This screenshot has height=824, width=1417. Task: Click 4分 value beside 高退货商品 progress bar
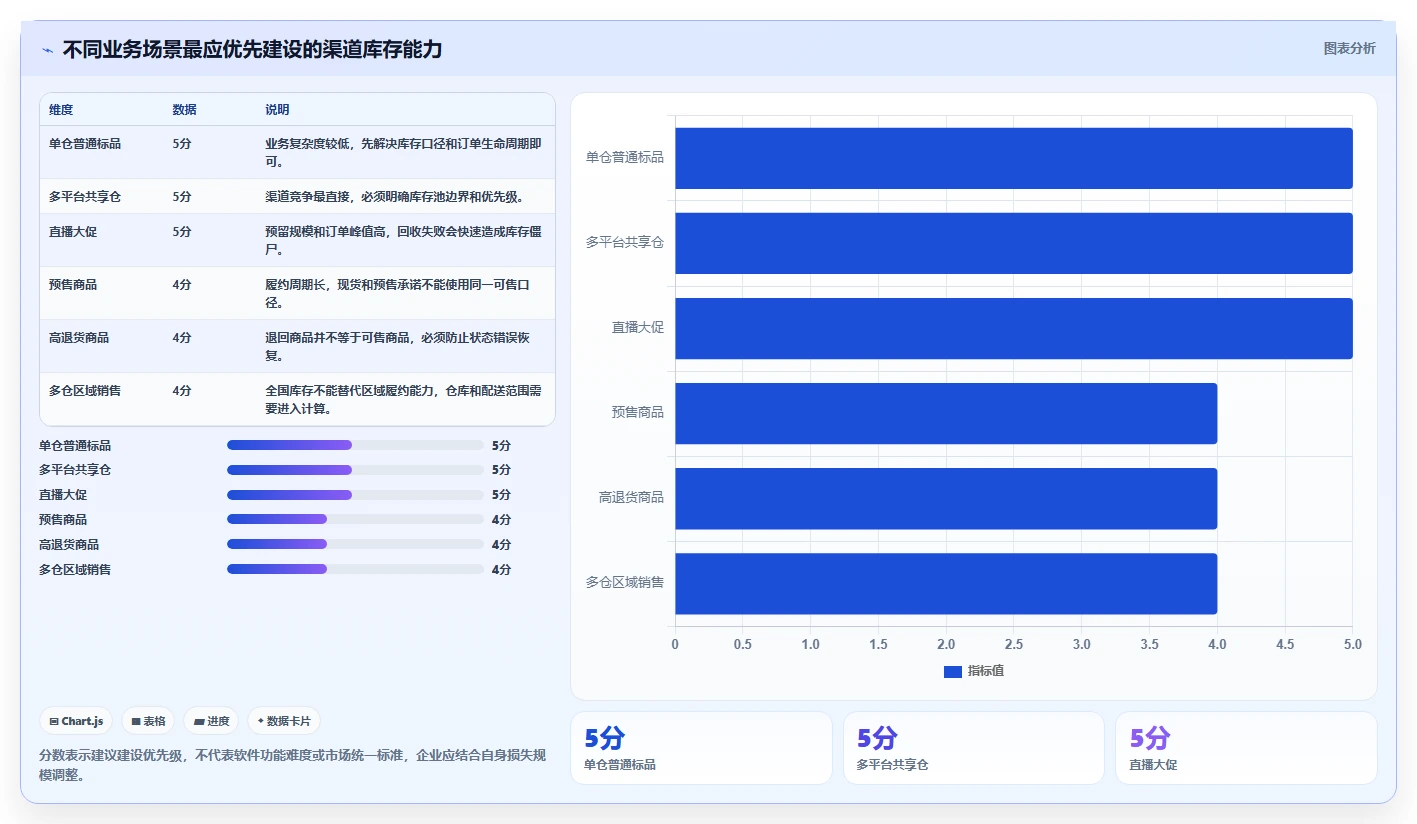tap(501, 545)
